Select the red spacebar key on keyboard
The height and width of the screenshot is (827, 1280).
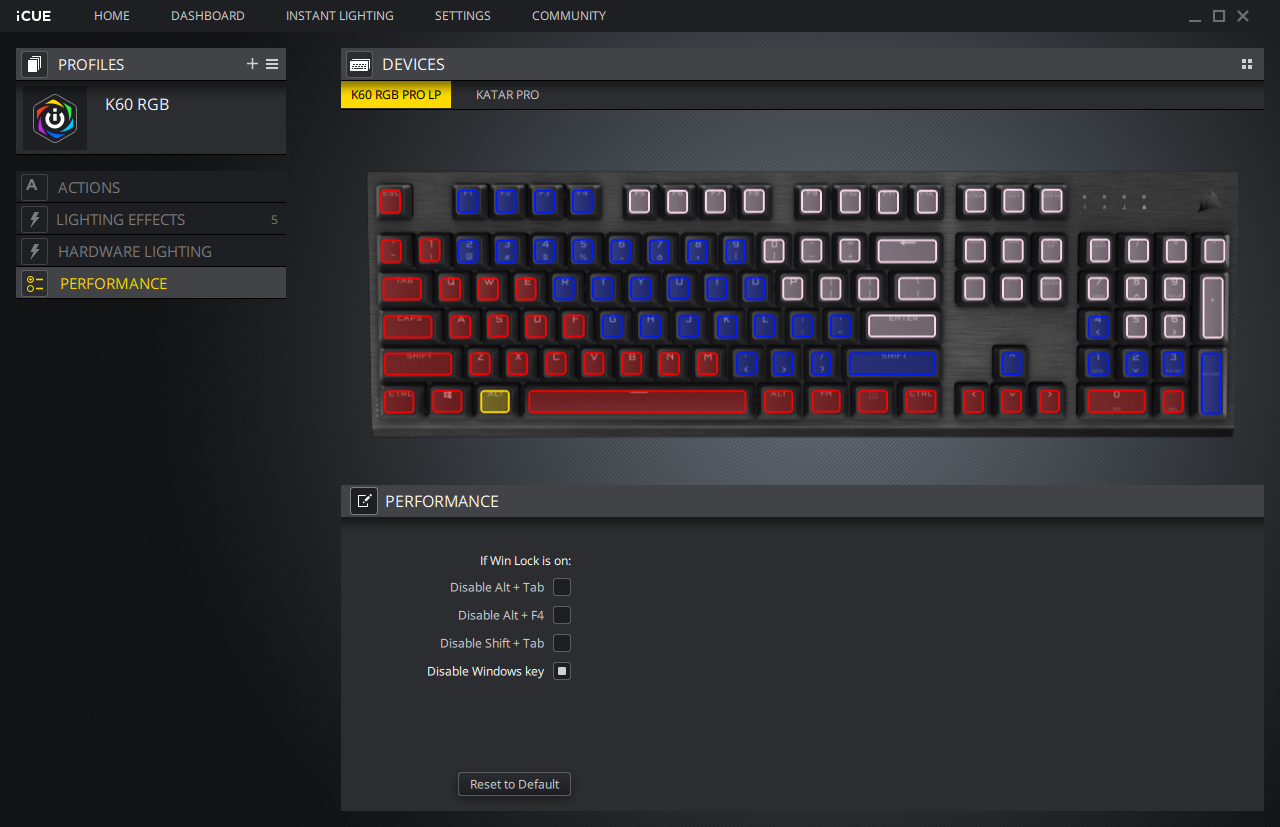pos(638,401)
